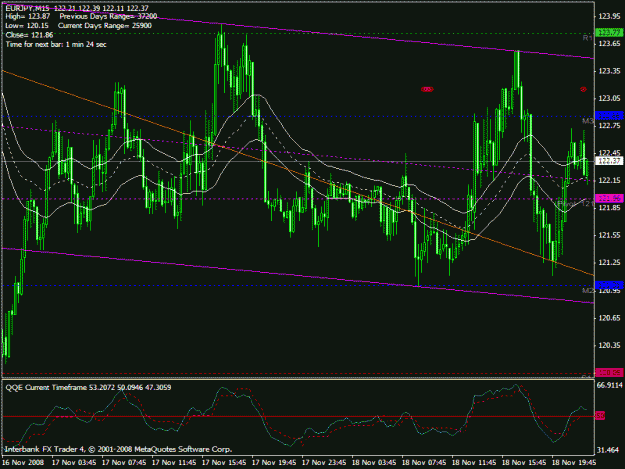
Task: Click the wide red oval marker
Action: tap(427, 89)
